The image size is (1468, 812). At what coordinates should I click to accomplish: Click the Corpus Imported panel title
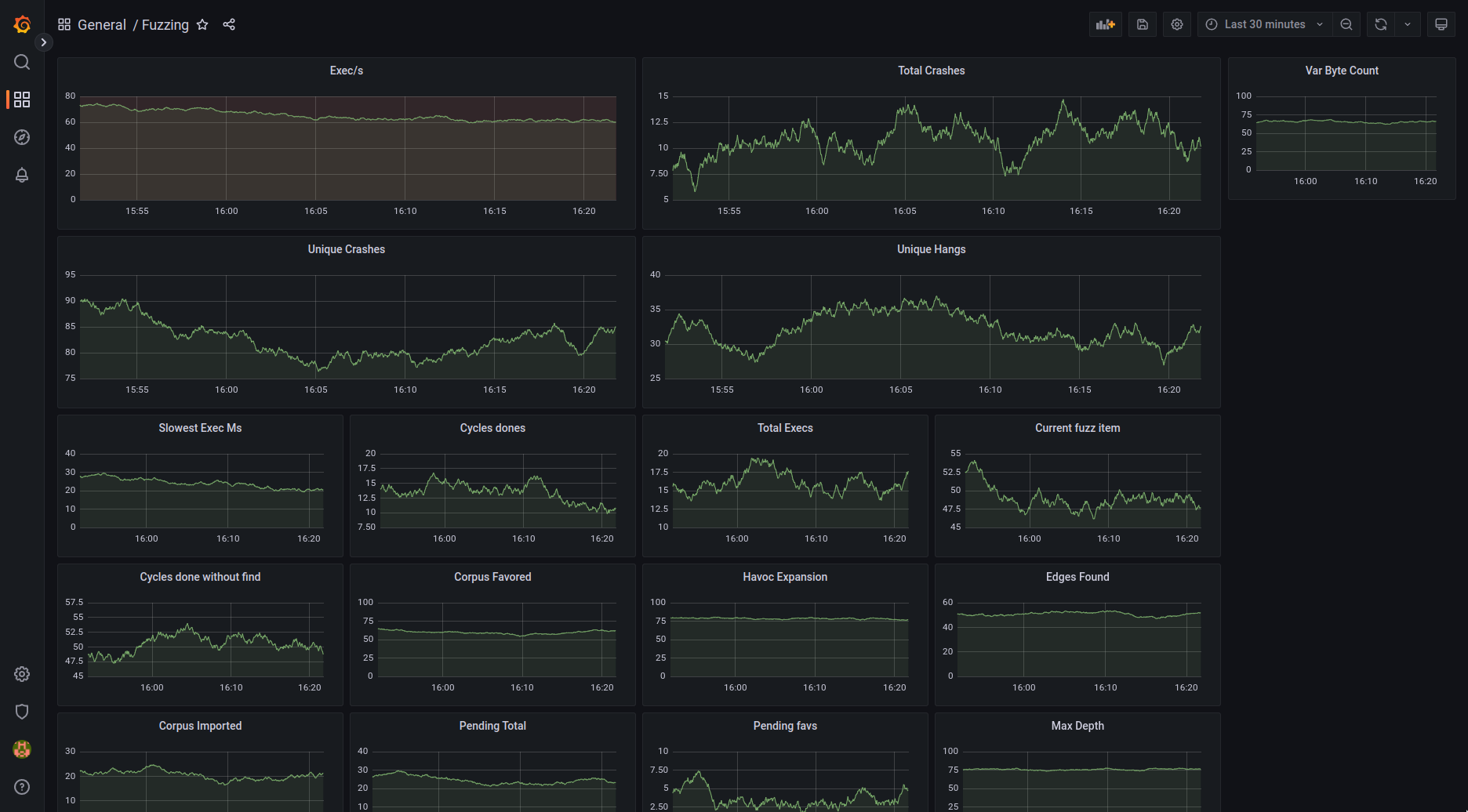[200, 726]
